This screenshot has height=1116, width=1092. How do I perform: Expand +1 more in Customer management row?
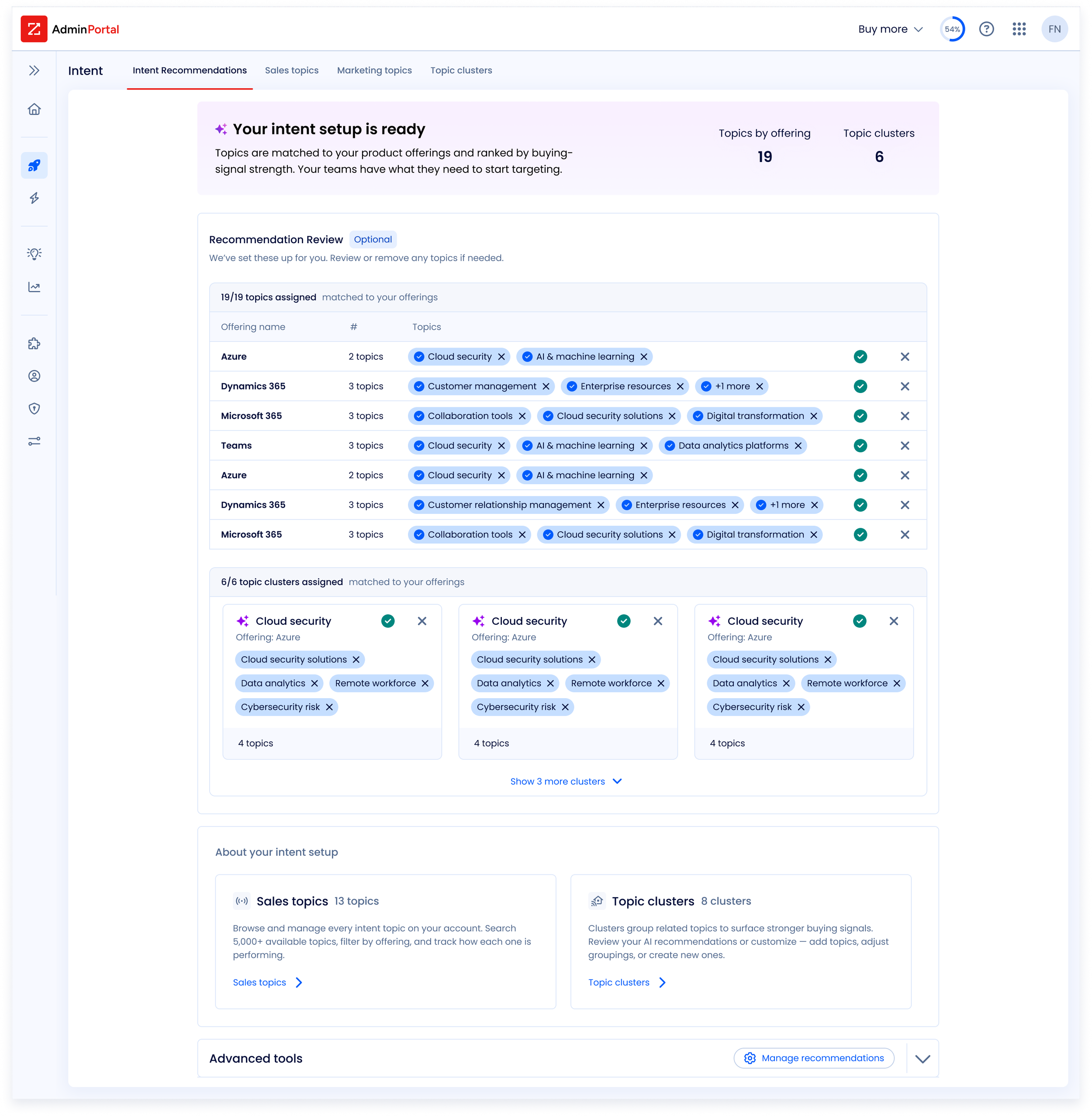point(733,386)
